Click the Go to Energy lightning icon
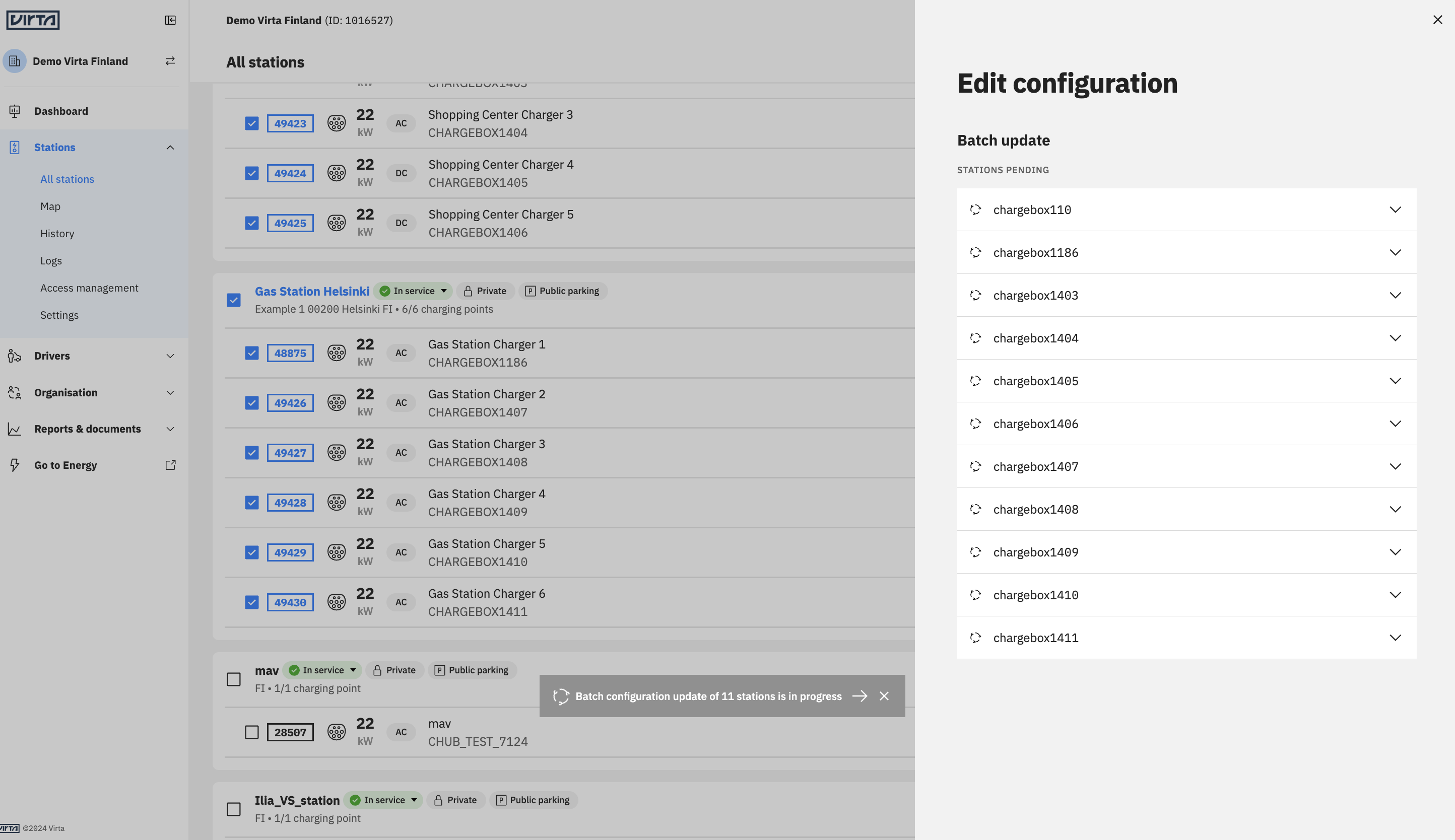Viewport: 1455px width, 840px height. (15, 465)
